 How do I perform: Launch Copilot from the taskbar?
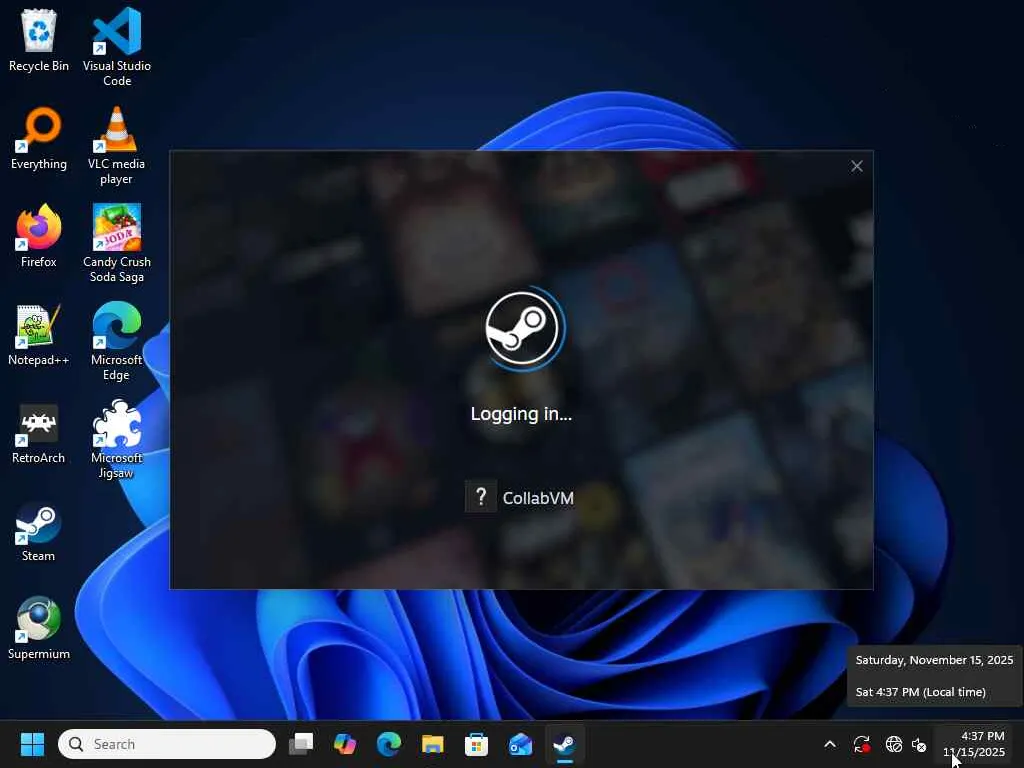(x=345, y=744)
